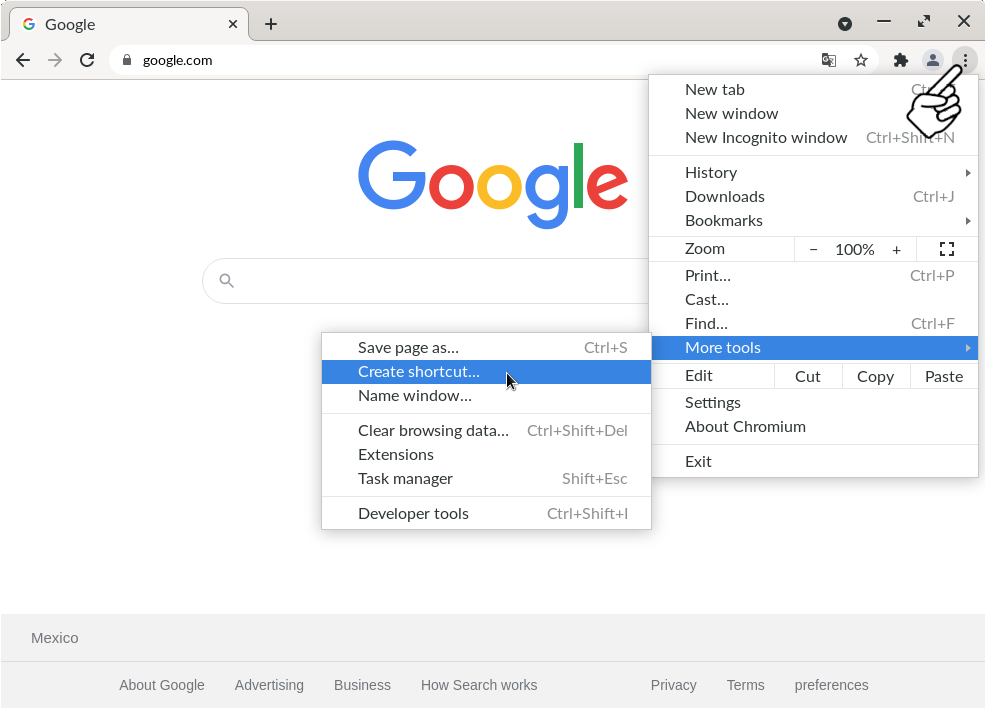
Task: Follow the Advertising footer link
Action: 269,685
